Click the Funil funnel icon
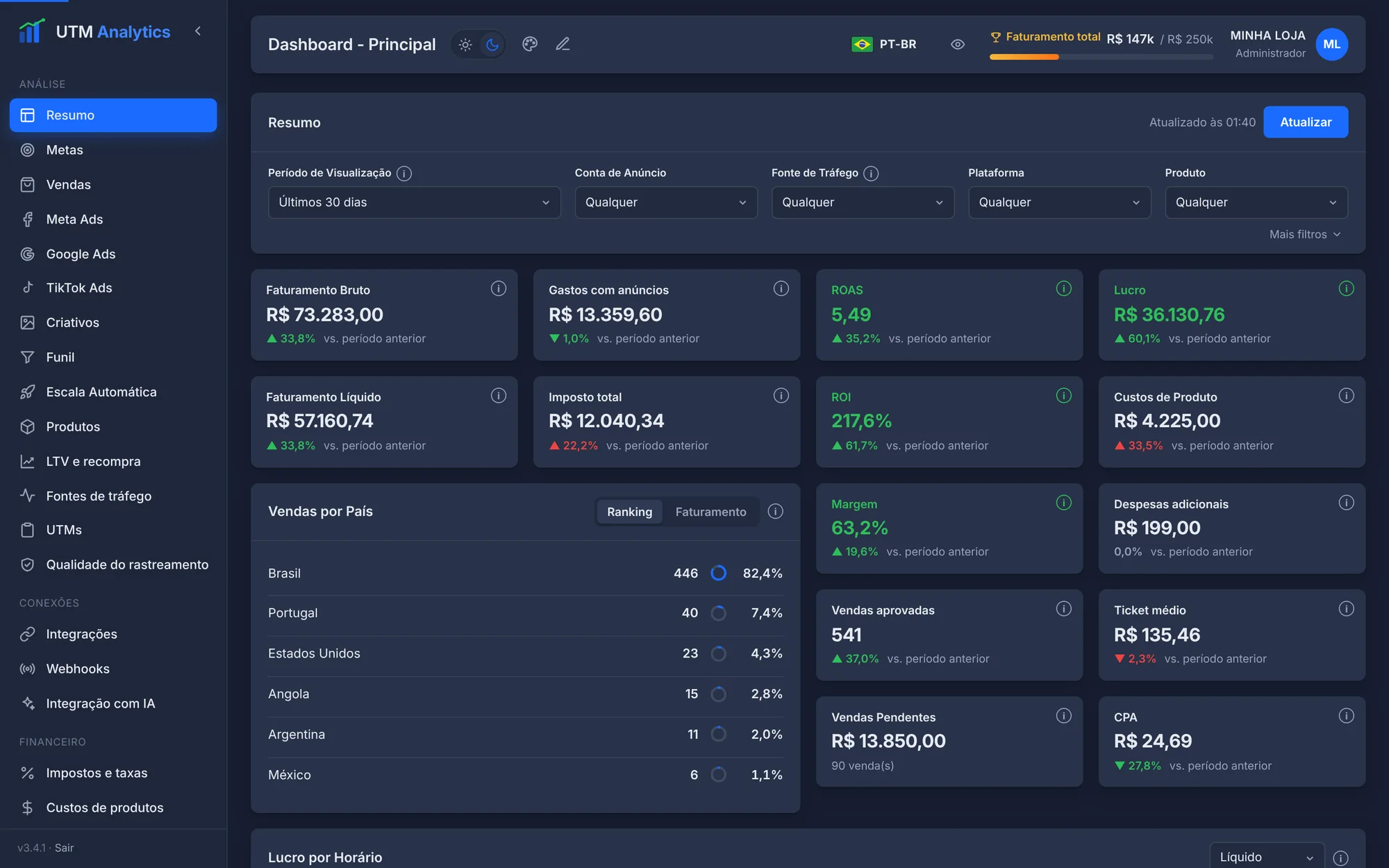1389x868 pixels. pos(28,357)
